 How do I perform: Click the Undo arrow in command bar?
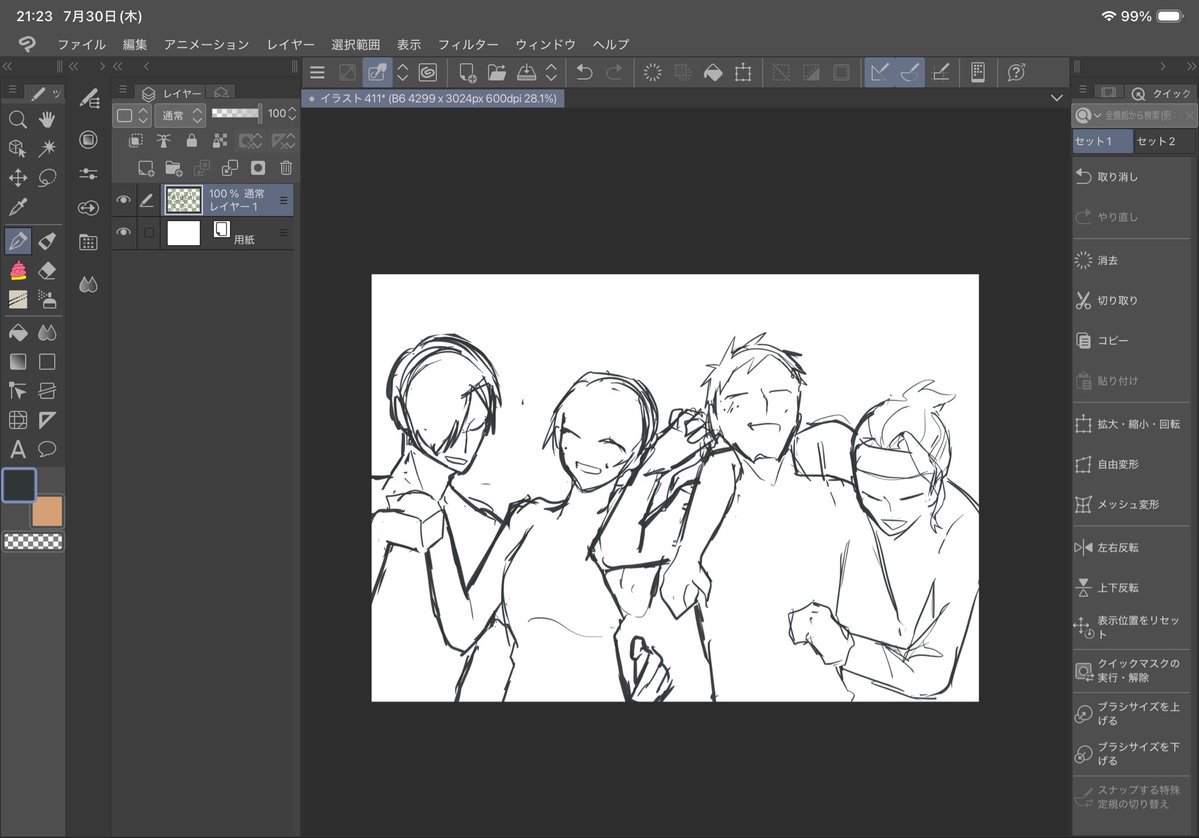point(584,73)
